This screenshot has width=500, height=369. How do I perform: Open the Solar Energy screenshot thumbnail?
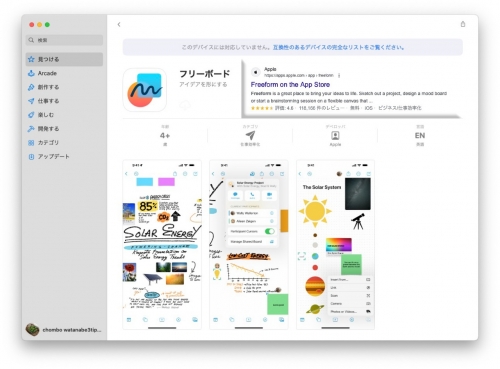(162, 245)
